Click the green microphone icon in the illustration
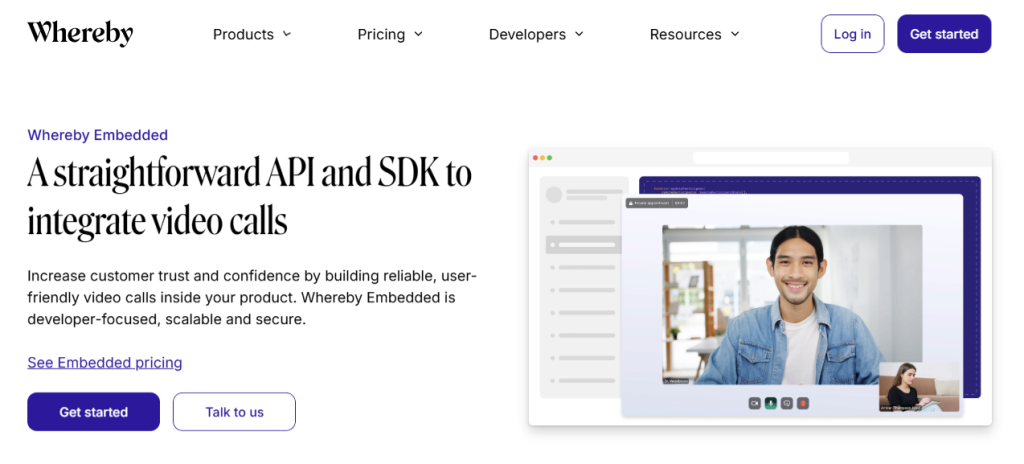The width and height of the screenshot is (1024, 464). pos(771,403)
